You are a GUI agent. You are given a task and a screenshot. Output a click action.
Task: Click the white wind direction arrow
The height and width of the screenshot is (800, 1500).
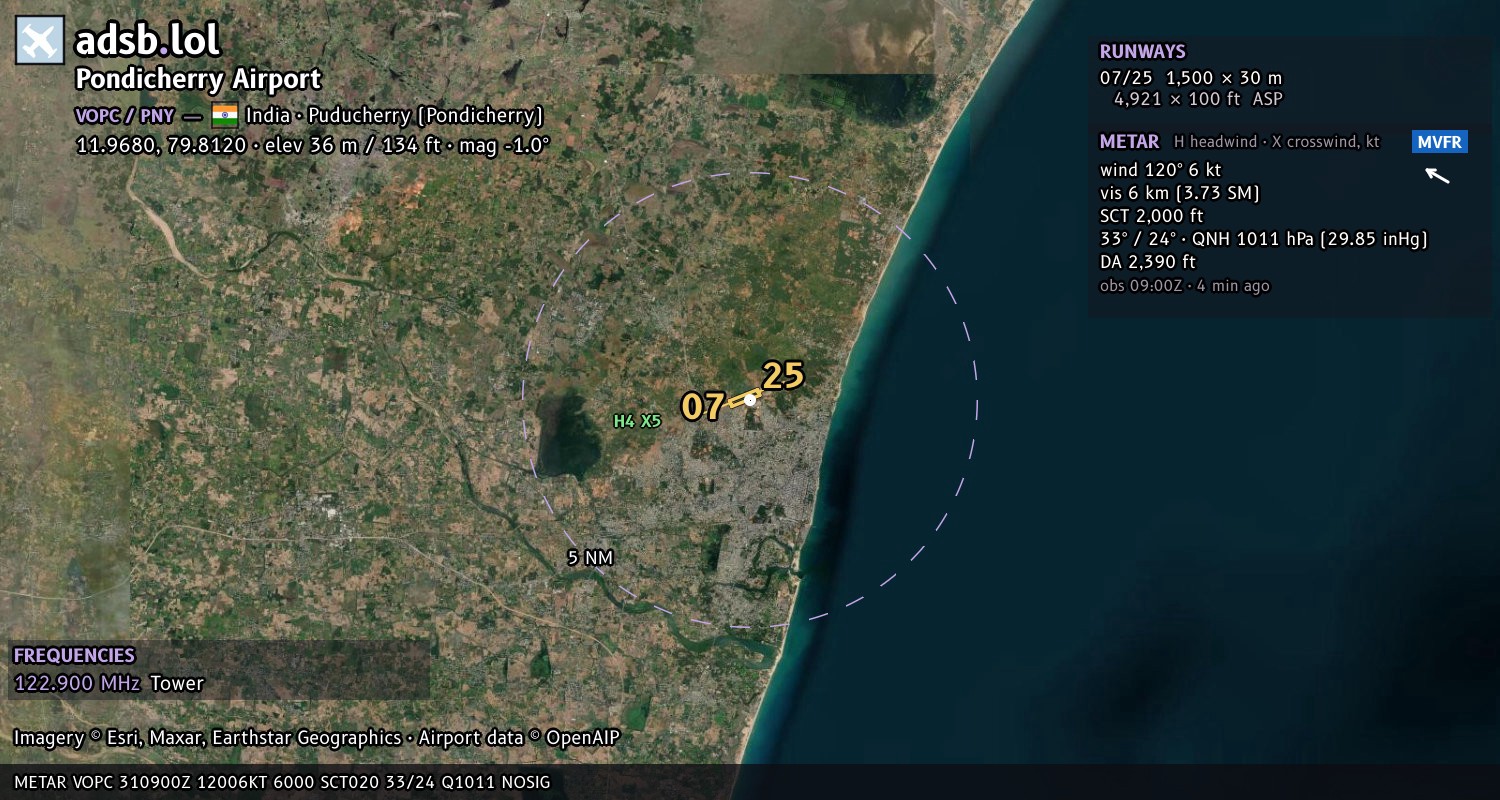[1437, 176]
